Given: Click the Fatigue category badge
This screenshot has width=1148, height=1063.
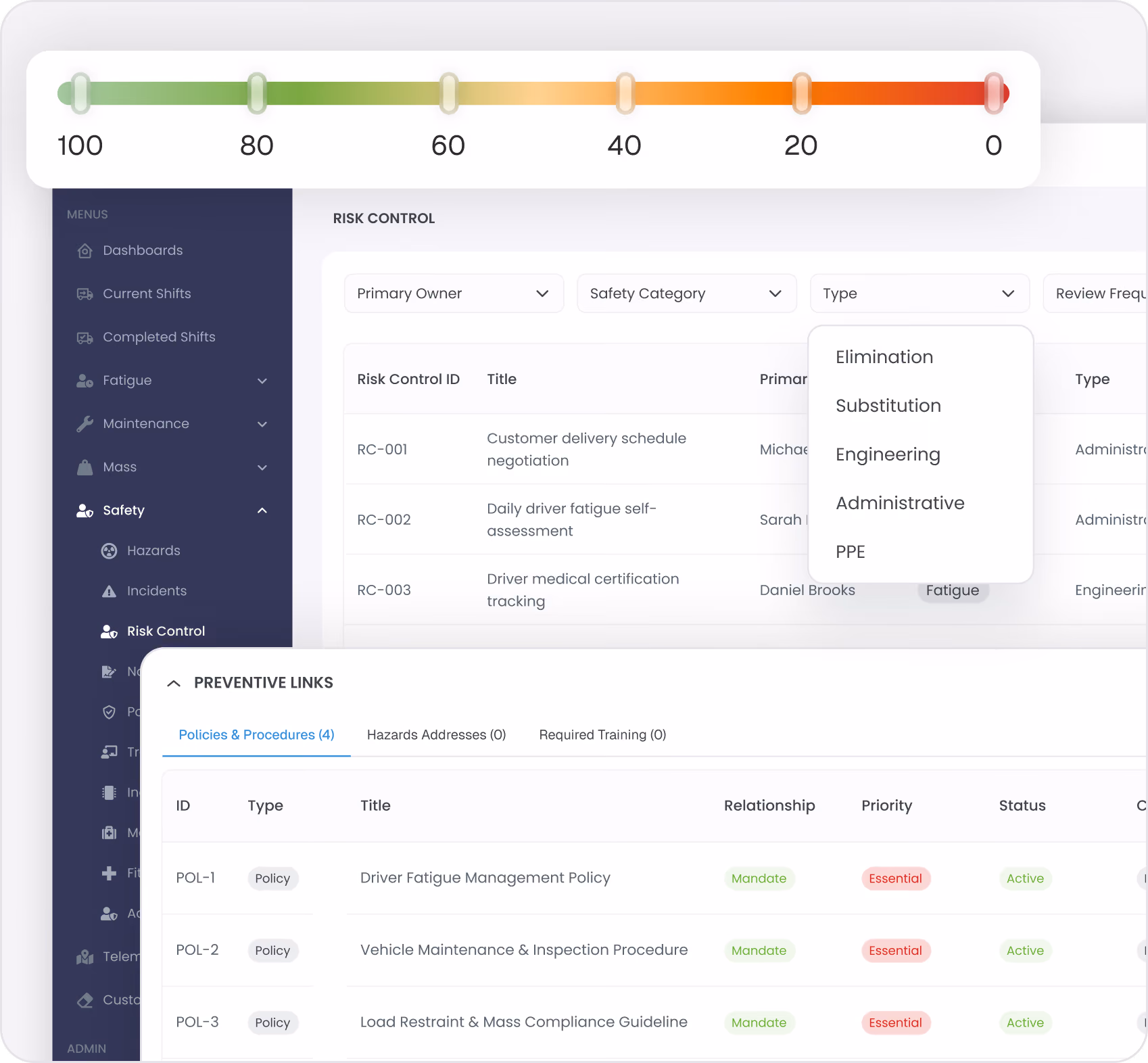Looking at the screenshot, I should coord(953,590).
